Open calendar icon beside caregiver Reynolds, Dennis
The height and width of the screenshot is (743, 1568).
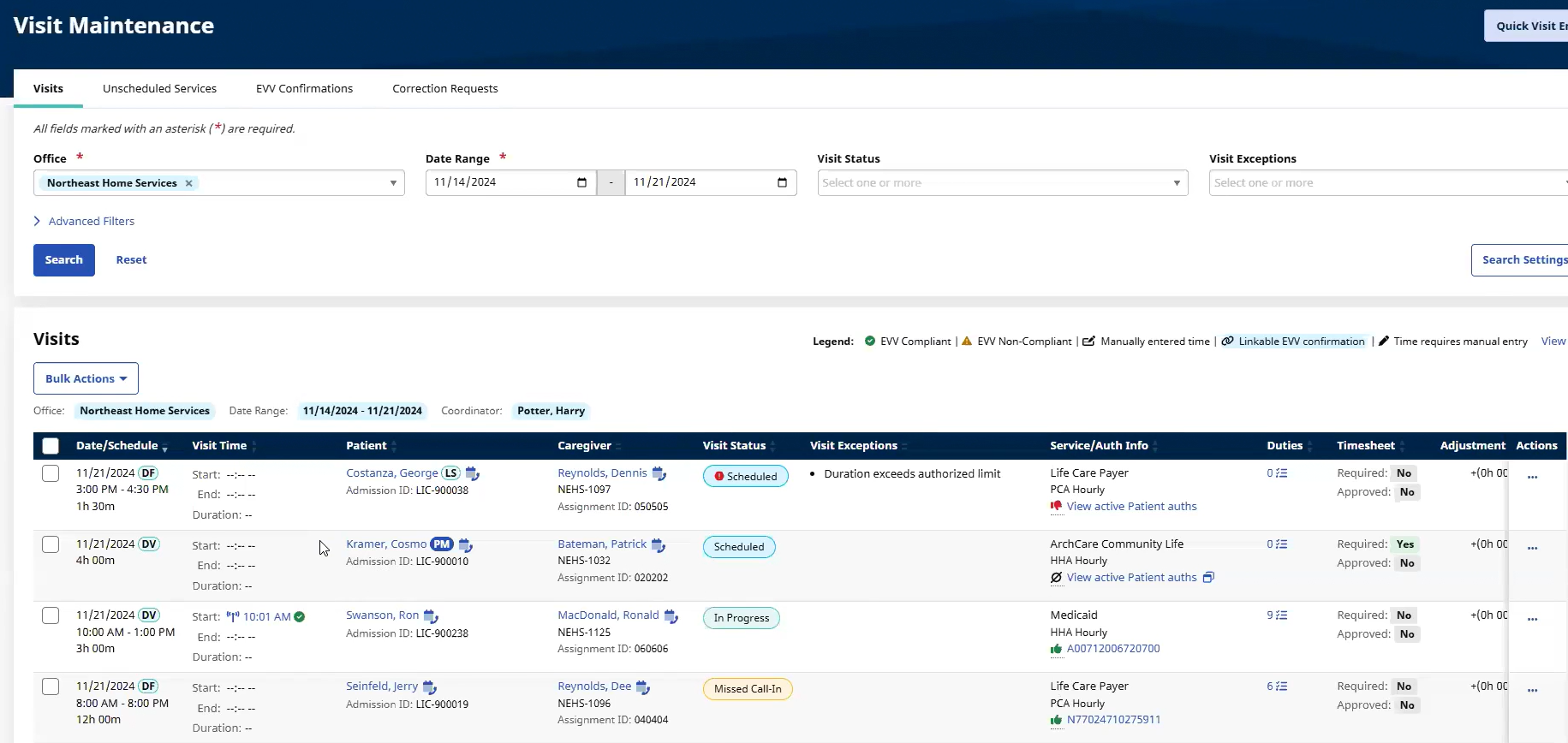[x=659, y=473]
